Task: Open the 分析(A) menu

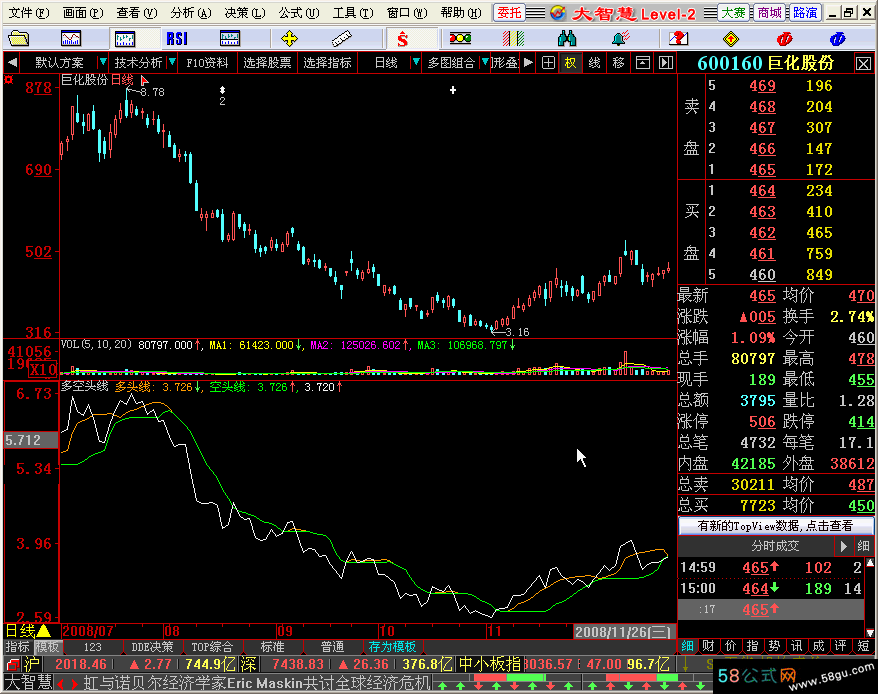Action: [191, 12]
